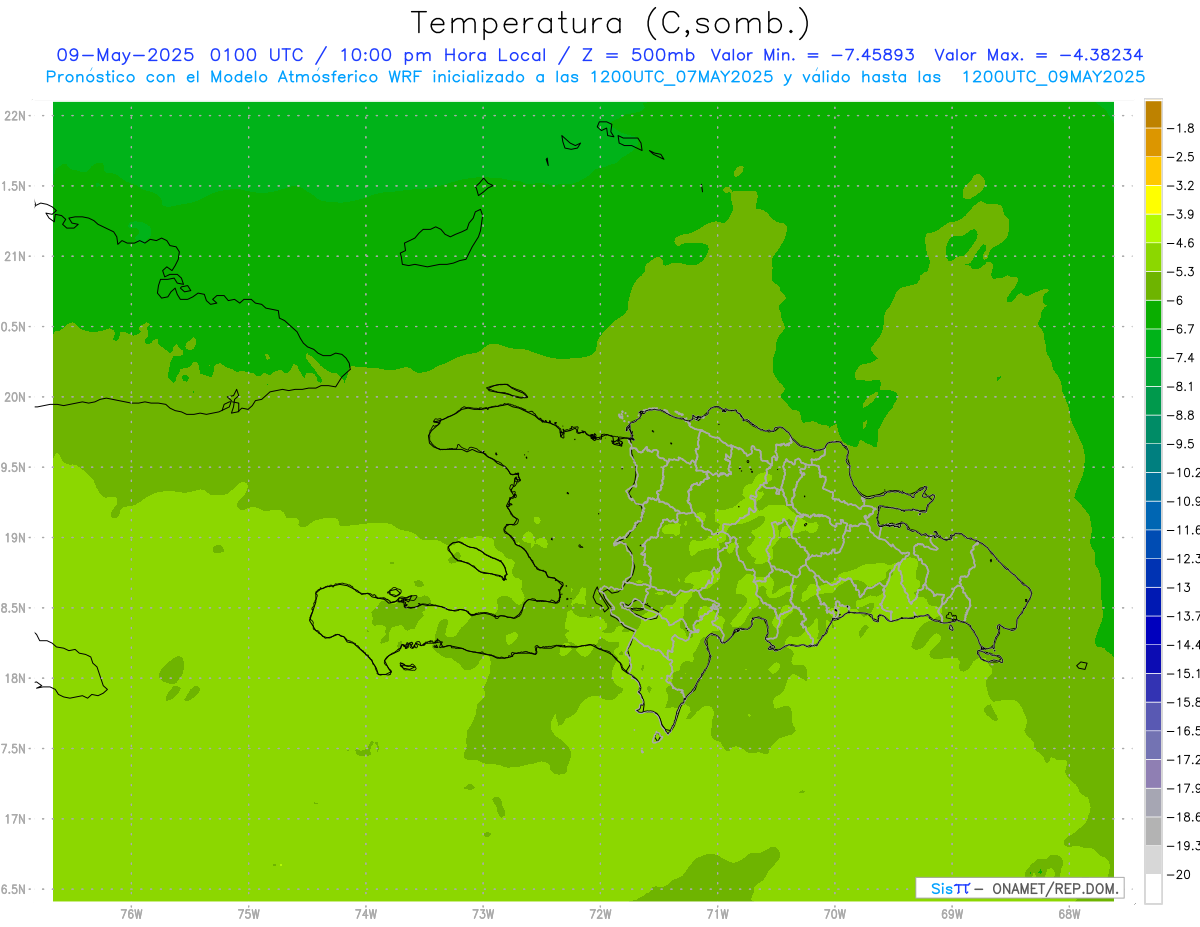Click the '0.5N' latitude axis label
Image resolution: width=1200 pixels, height=927 pixels.
[13, 327]
